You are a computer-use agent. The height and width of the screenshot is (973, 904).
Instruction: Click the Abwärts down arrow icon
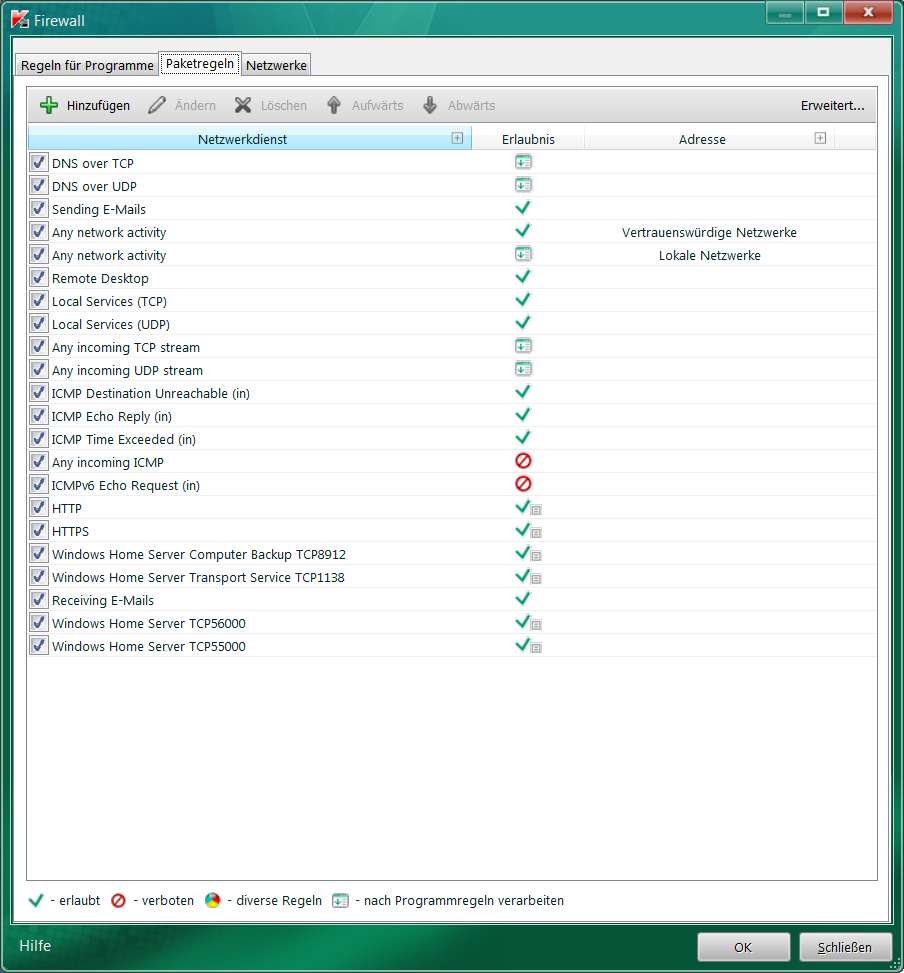(430, 105)
